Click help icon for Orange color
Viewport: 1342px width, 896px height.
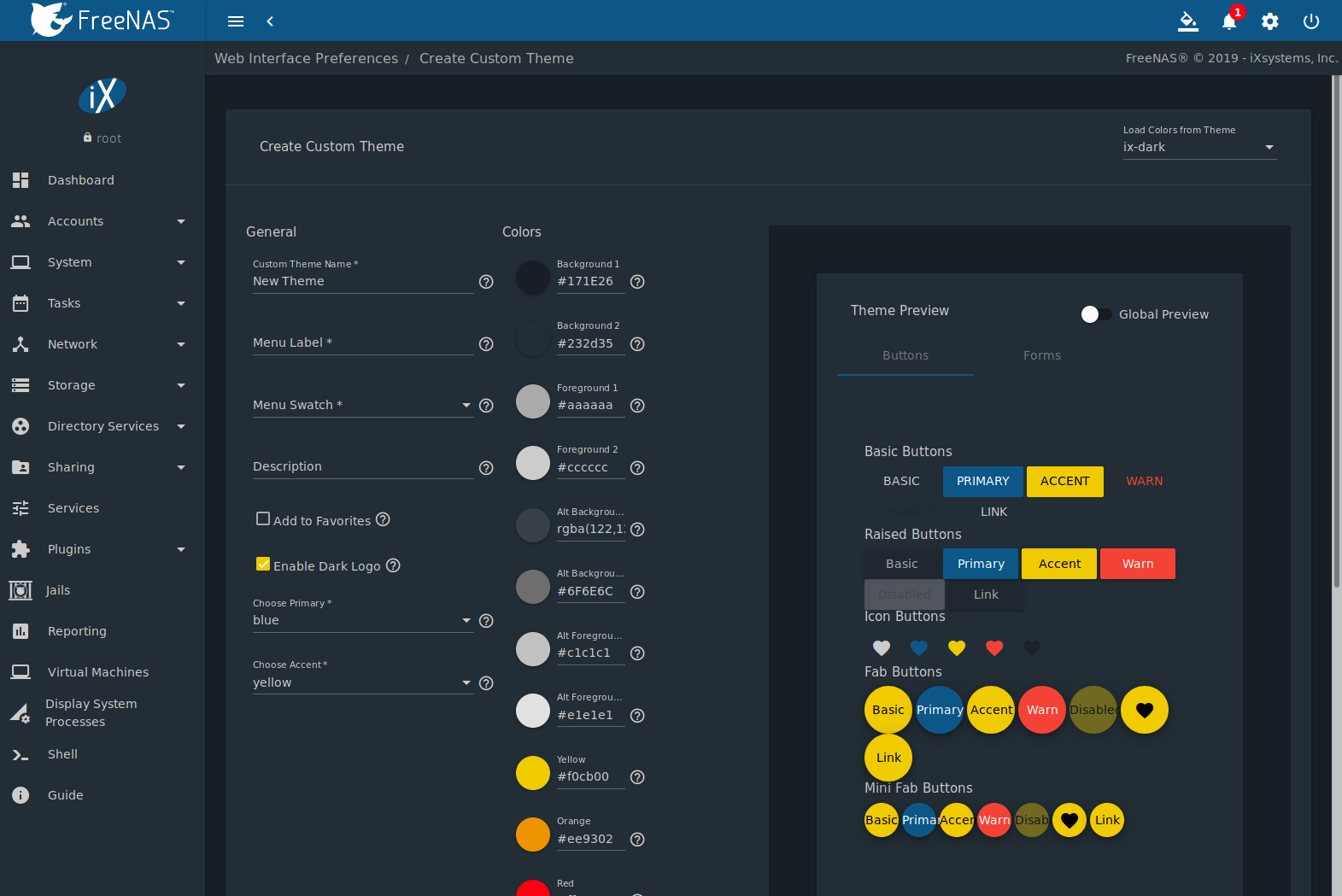(637, 840)
